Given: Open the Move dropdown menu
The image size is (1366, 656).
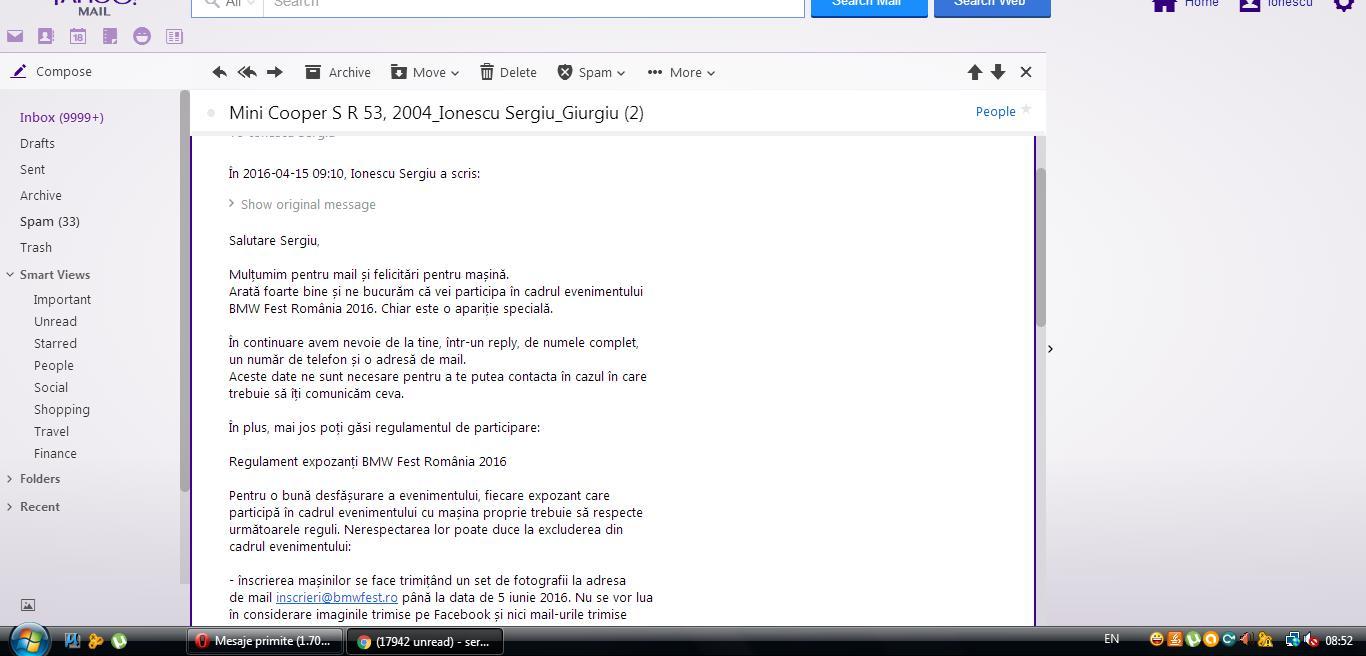Looking at the screenshot, I should 425,72.
